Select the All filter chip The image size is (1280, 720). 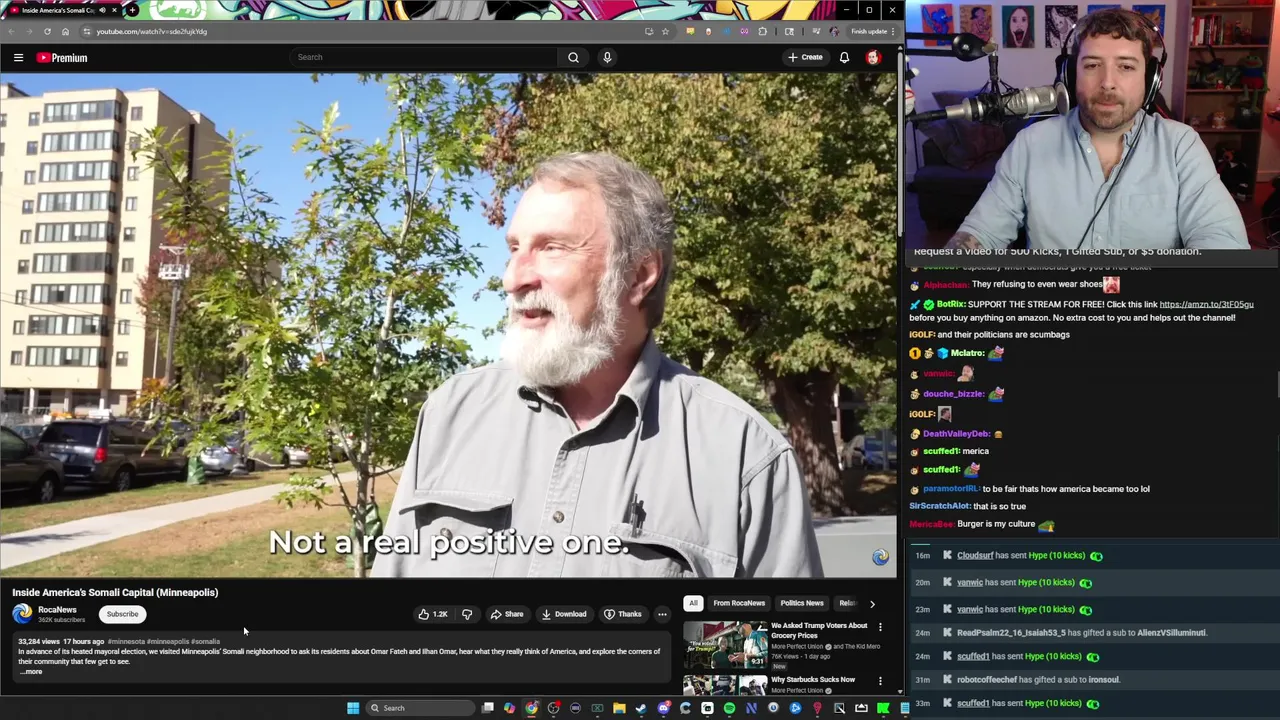[693, 603]
